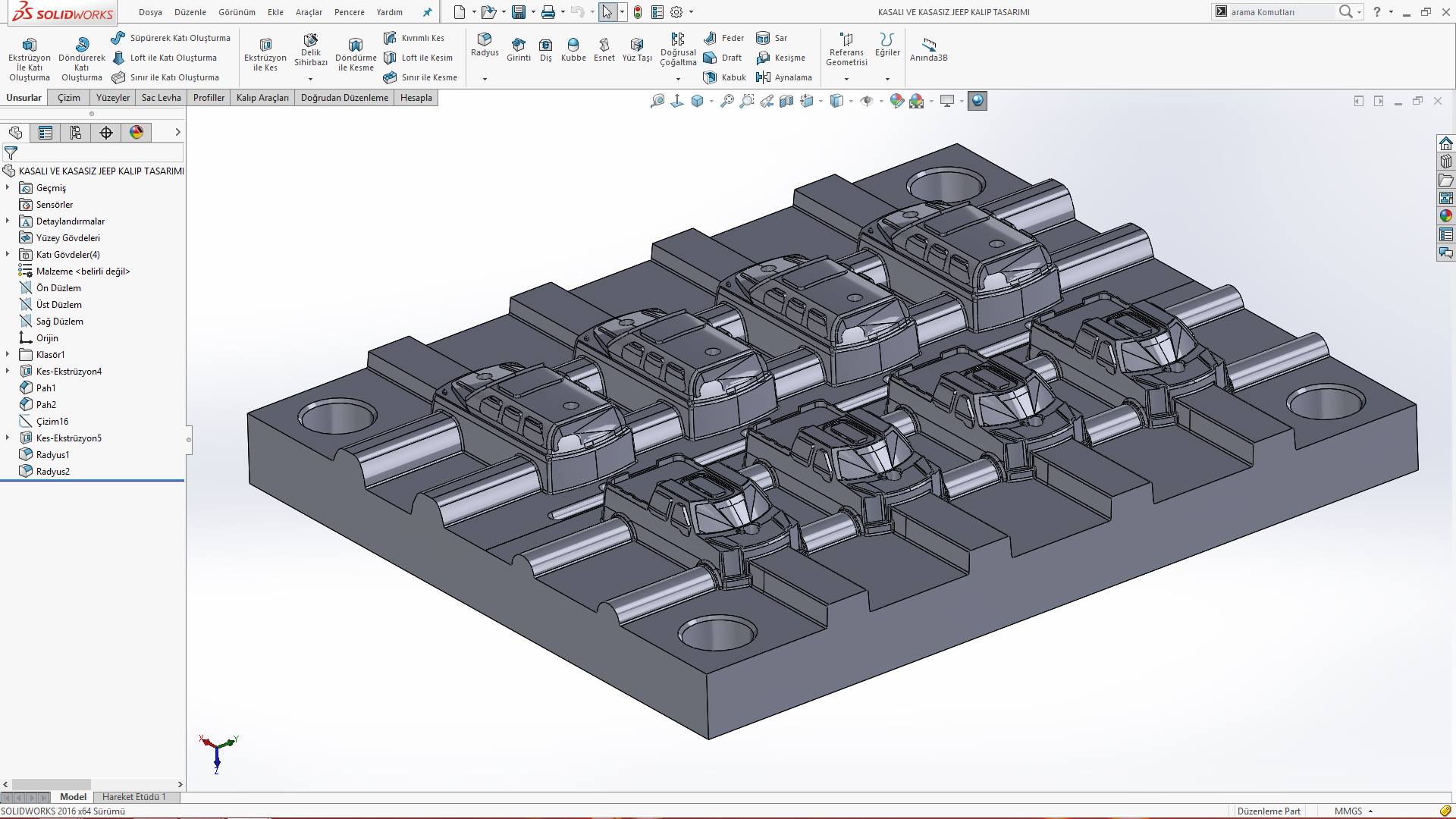
Task: Open Hareket Etüdü 1 tab
Action: click(x=134, y=797)
